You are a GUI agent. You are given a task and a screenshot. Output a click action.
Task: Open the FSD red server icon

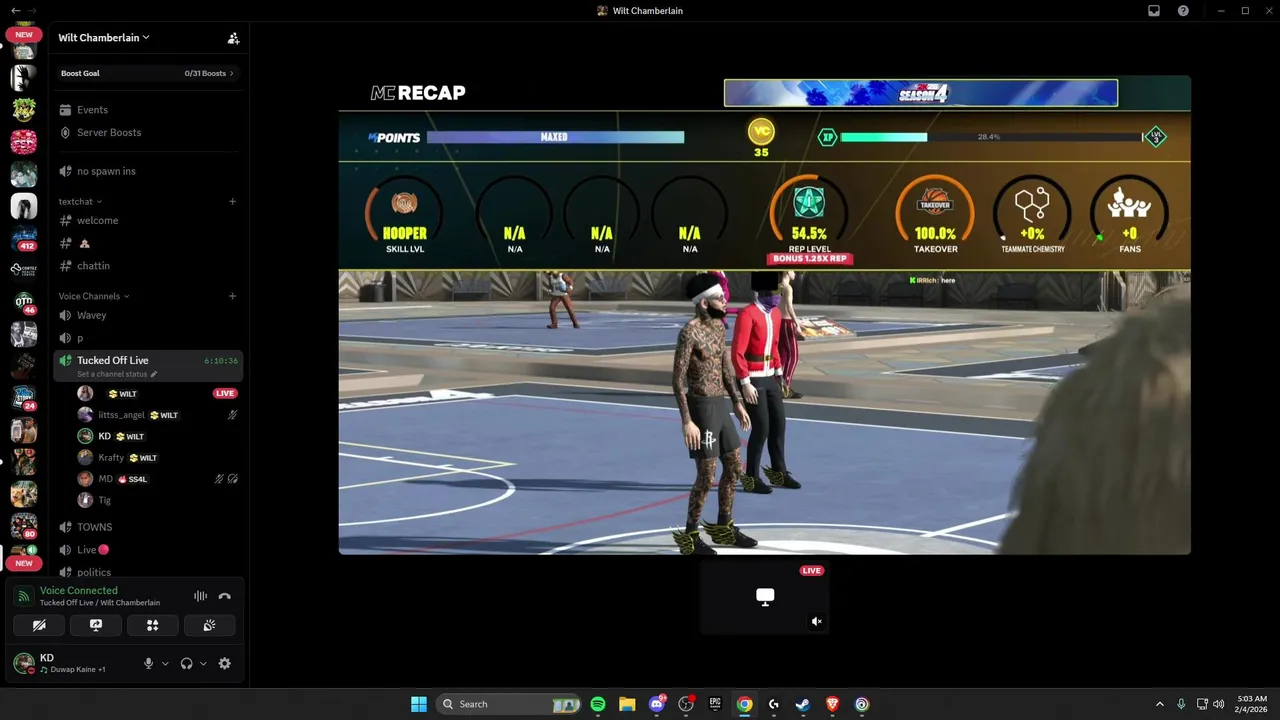coord(24,142)
